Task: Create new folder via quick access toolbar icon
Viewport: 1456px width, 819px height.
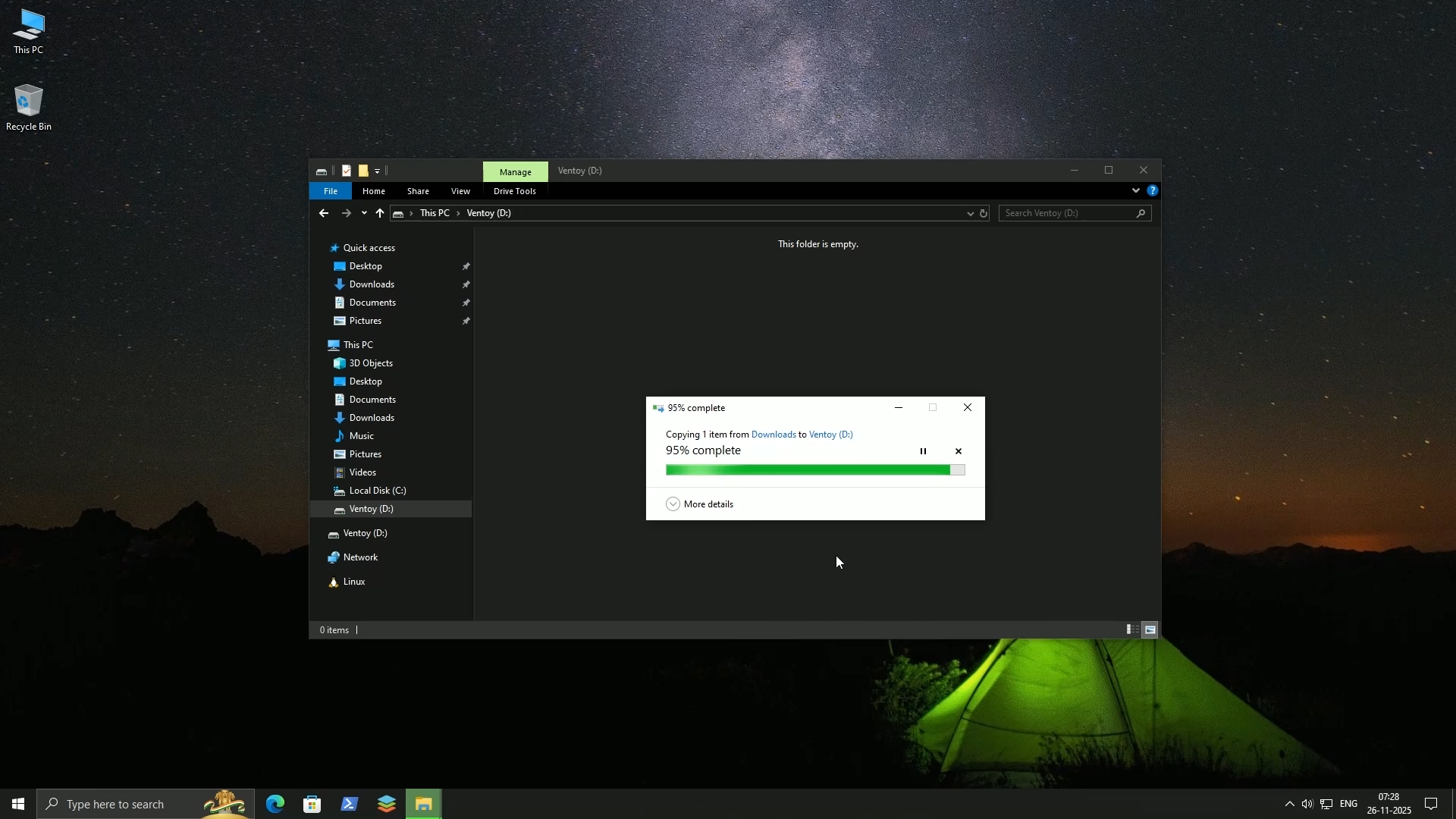Action: pos(363,171)
